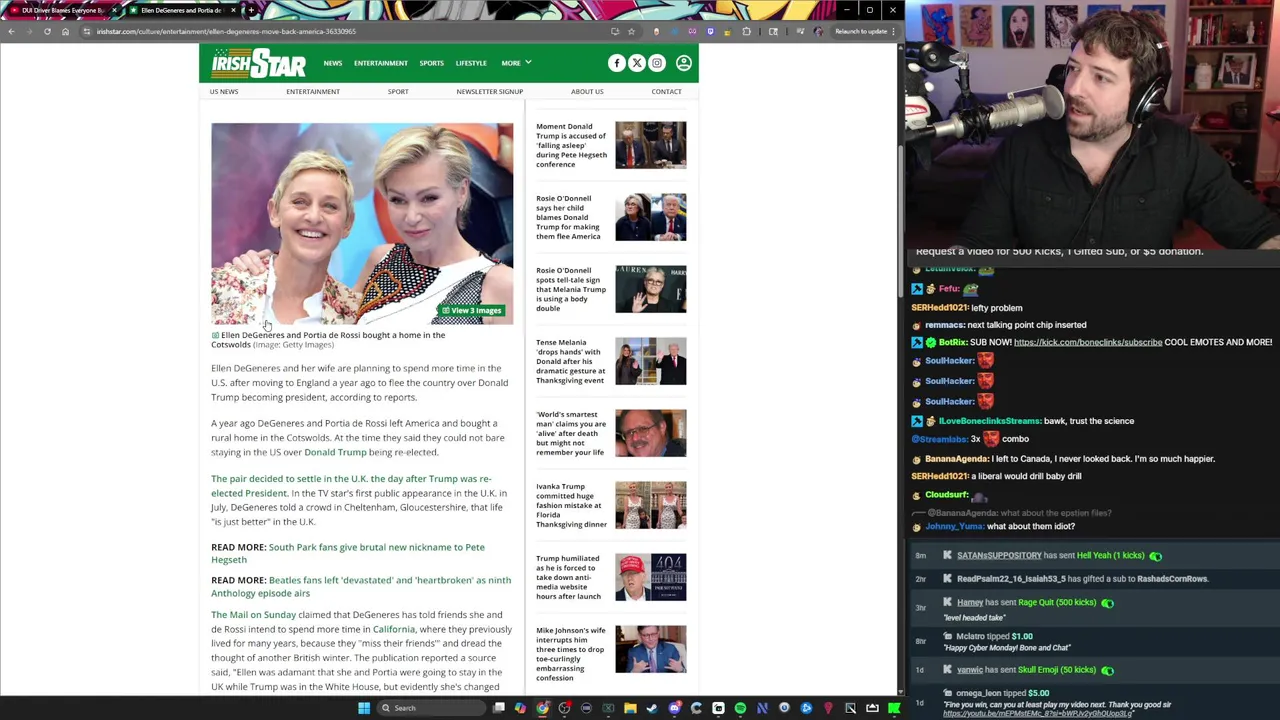This screenshot has width=1280, height=720.
Task: Click the browser address bar URL
Action: 226,31
